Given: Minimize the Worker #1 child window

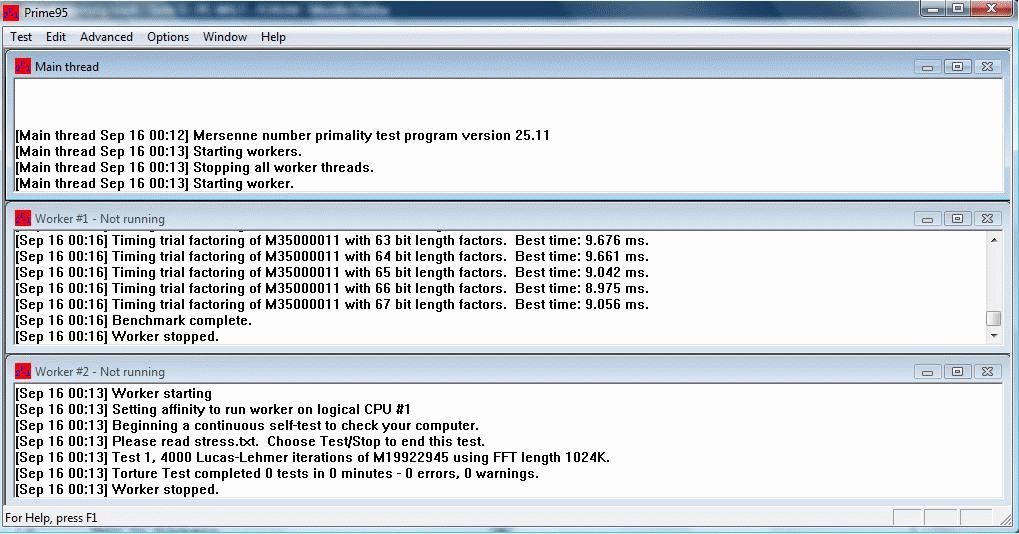Looking at the screenshot, I should coord(927,218).
